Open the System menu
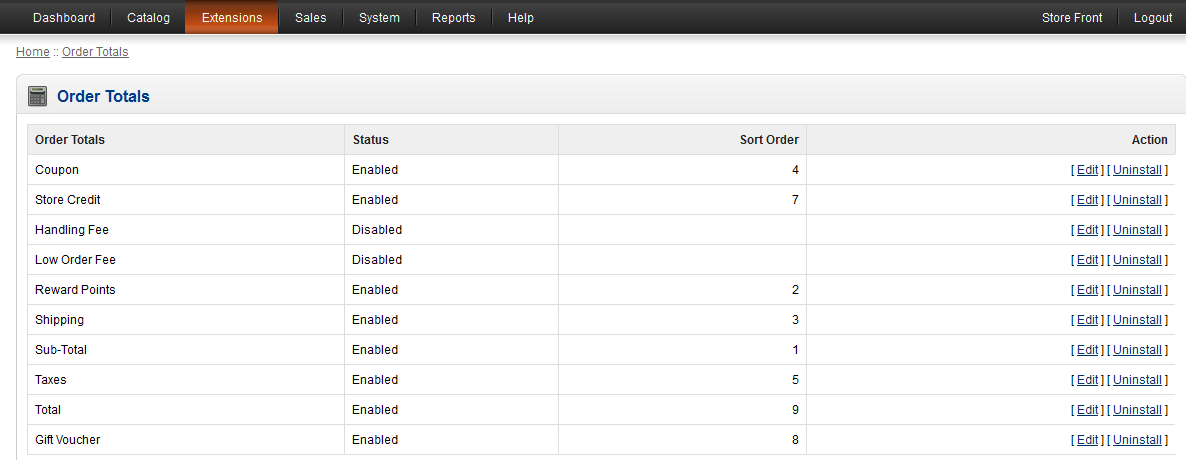This screenshot has width=1186, height=460. click(x=379, y=18)
